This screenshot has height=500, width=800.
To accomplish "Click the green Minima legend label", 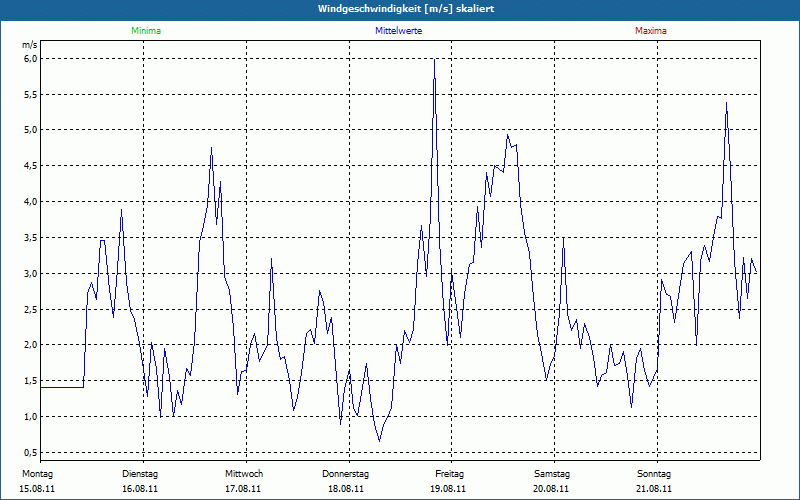I will click(x=146, y=31).
